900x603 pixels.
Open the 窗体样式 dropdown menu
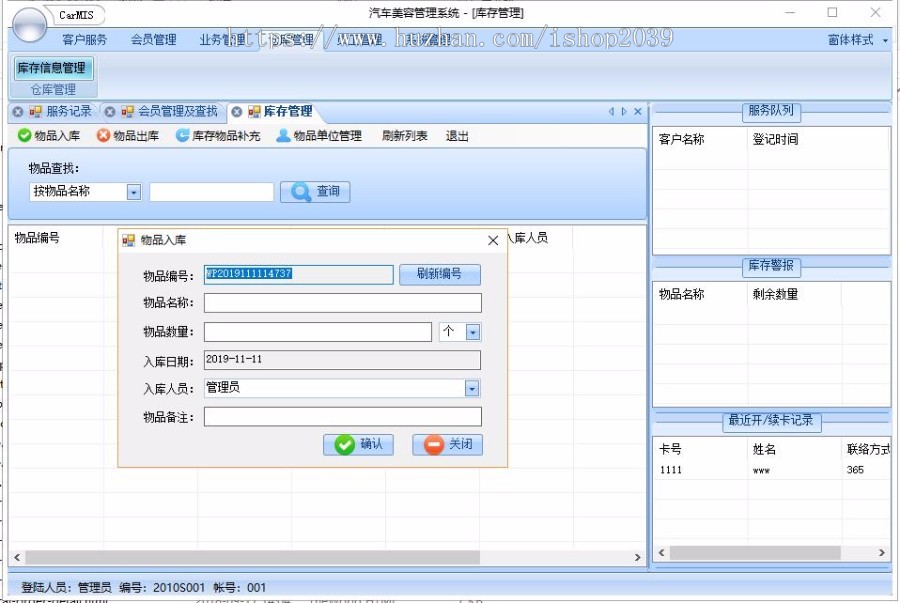[x=858, y=40]
